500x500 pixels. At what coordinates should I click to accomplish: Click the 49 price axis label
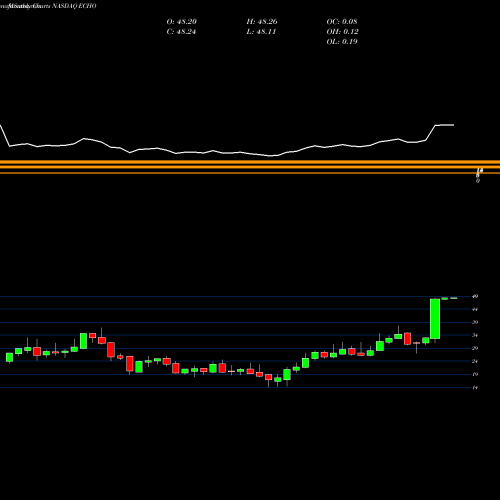tap(475, 296)
